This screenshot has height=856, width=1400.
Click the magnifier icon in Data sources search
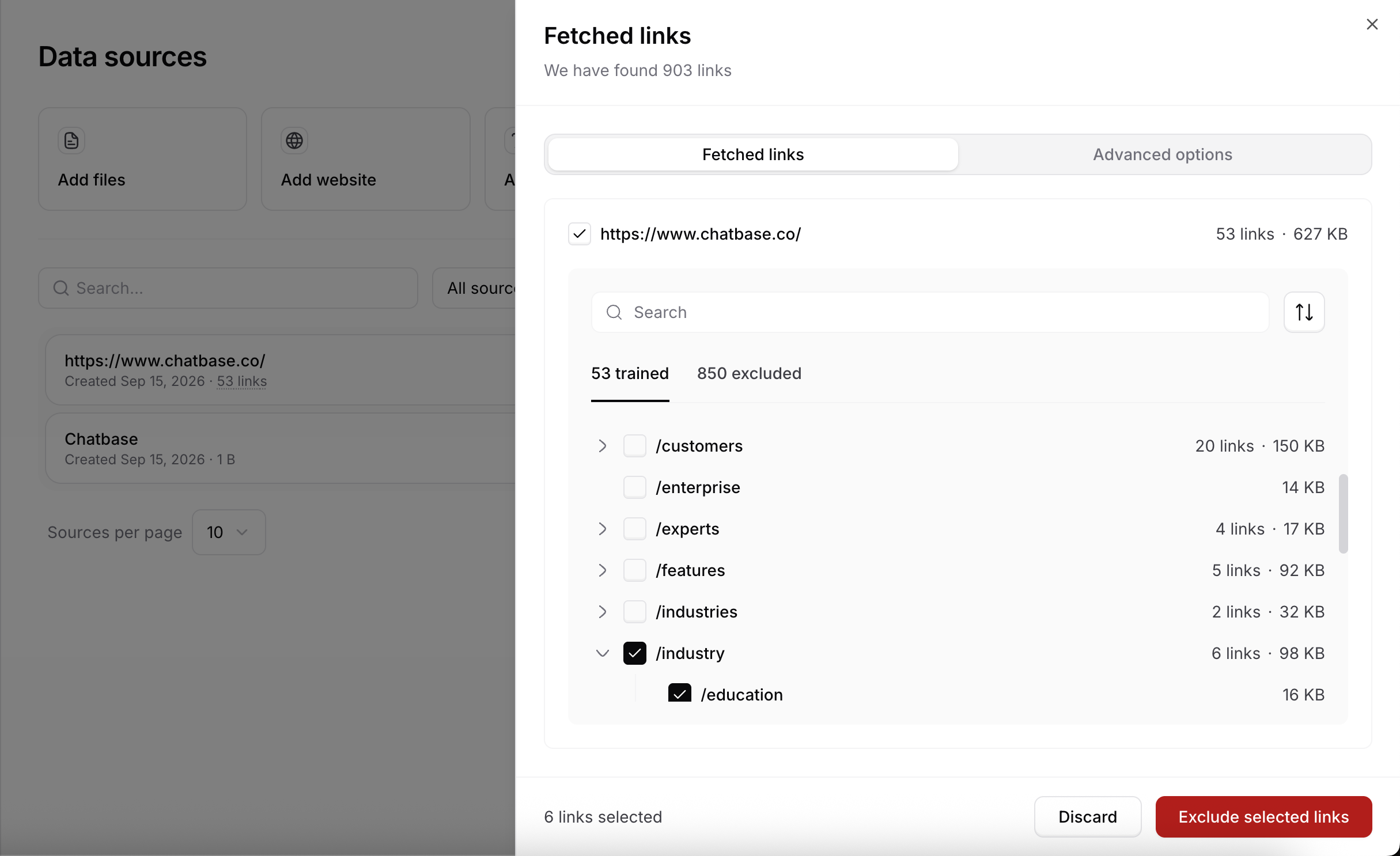pos(61,288)
